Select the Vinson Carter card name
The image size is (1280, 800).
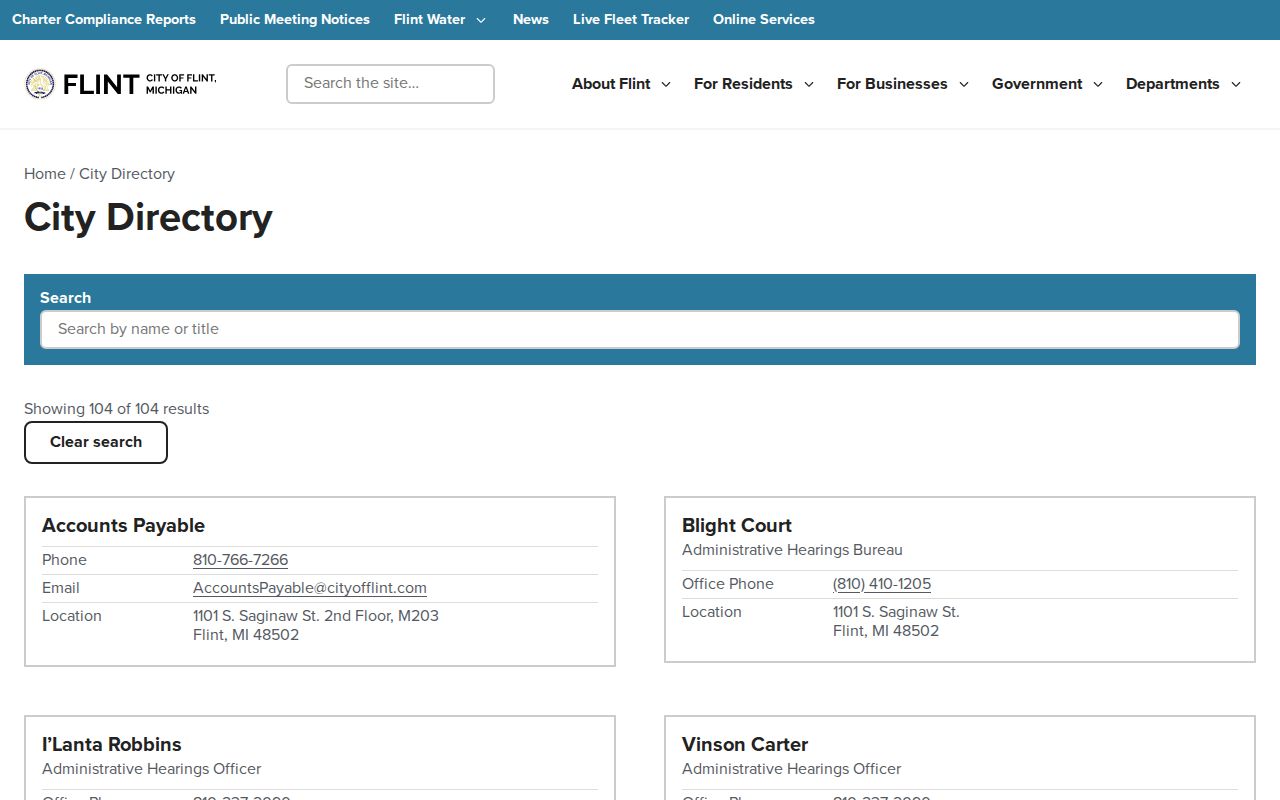(745, 745)
